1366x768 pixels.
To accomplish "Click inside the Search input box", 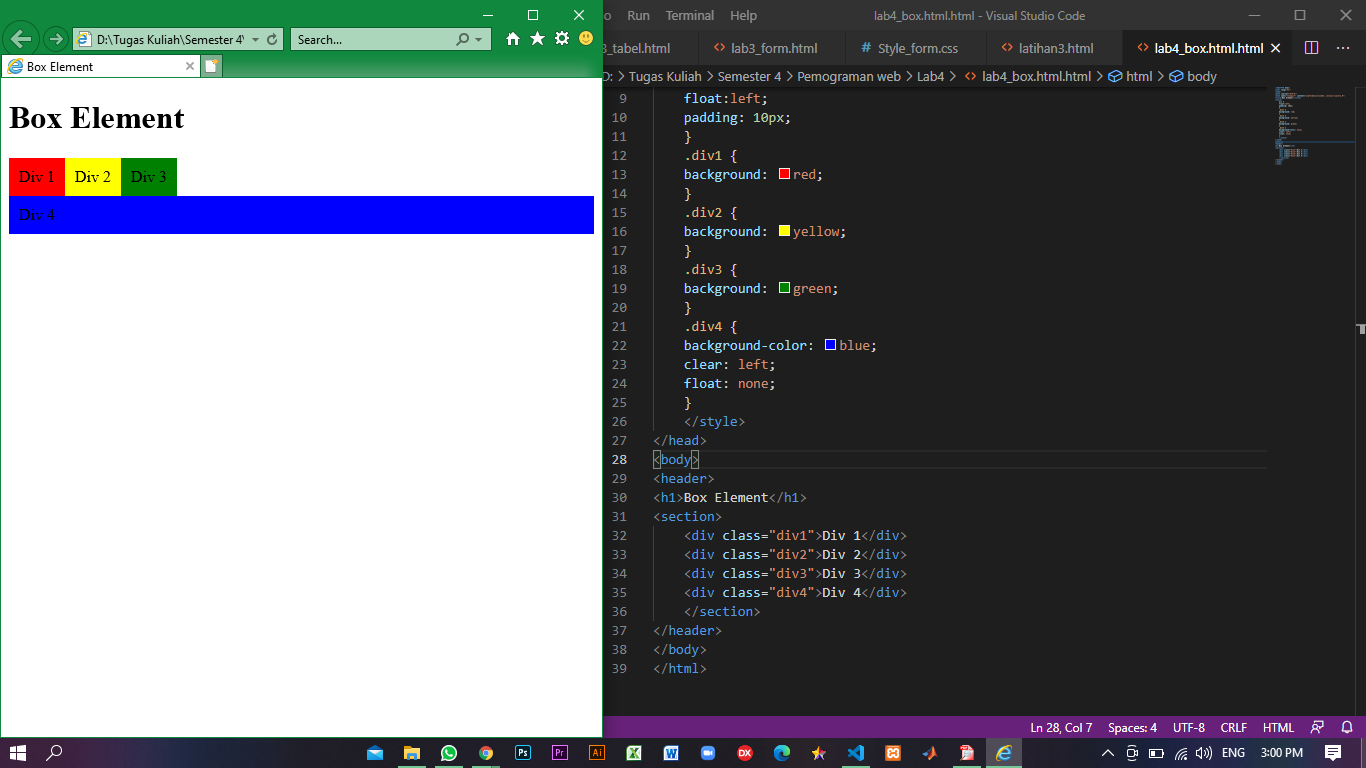I will click(370, 38).
